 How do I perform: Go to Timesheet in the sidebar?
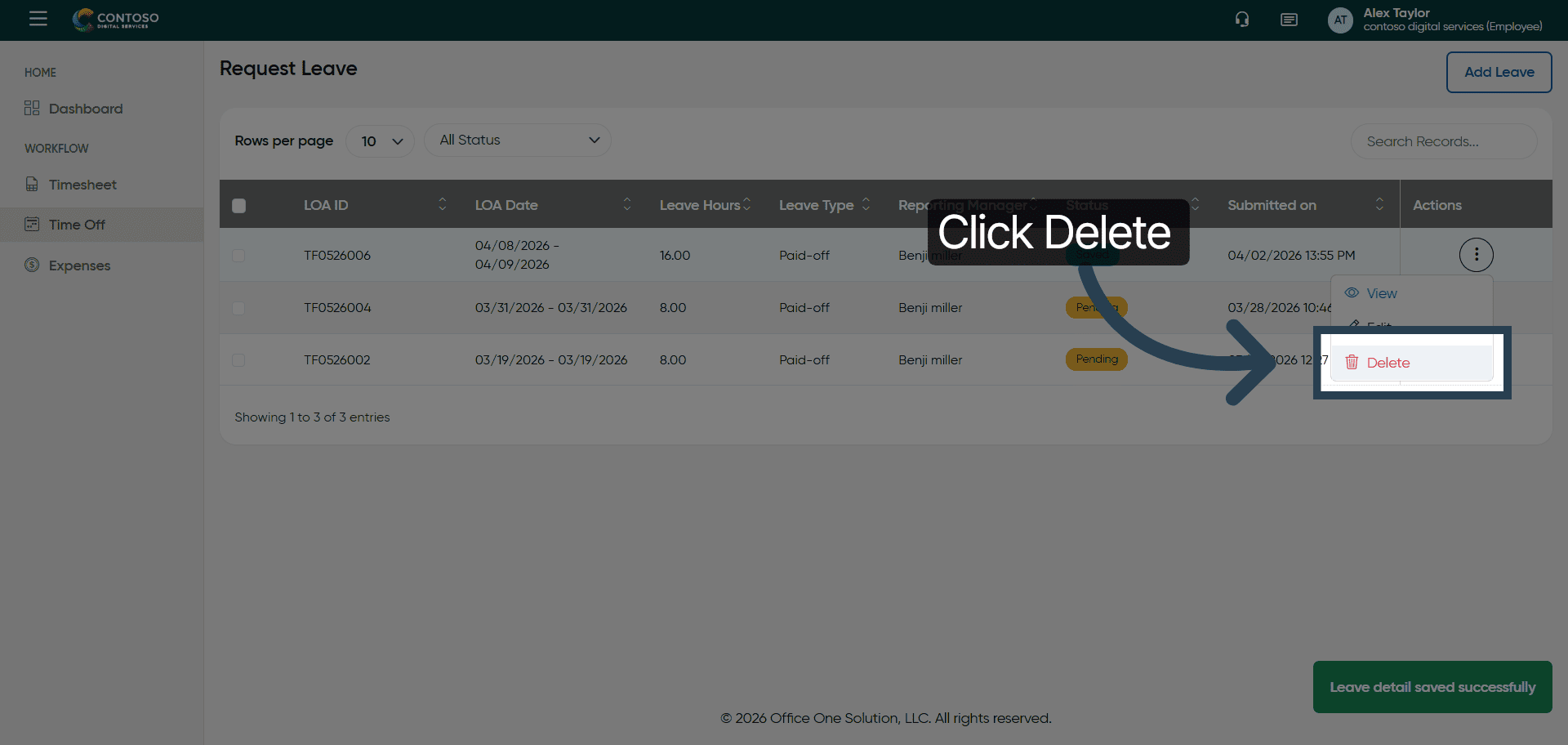82,185
